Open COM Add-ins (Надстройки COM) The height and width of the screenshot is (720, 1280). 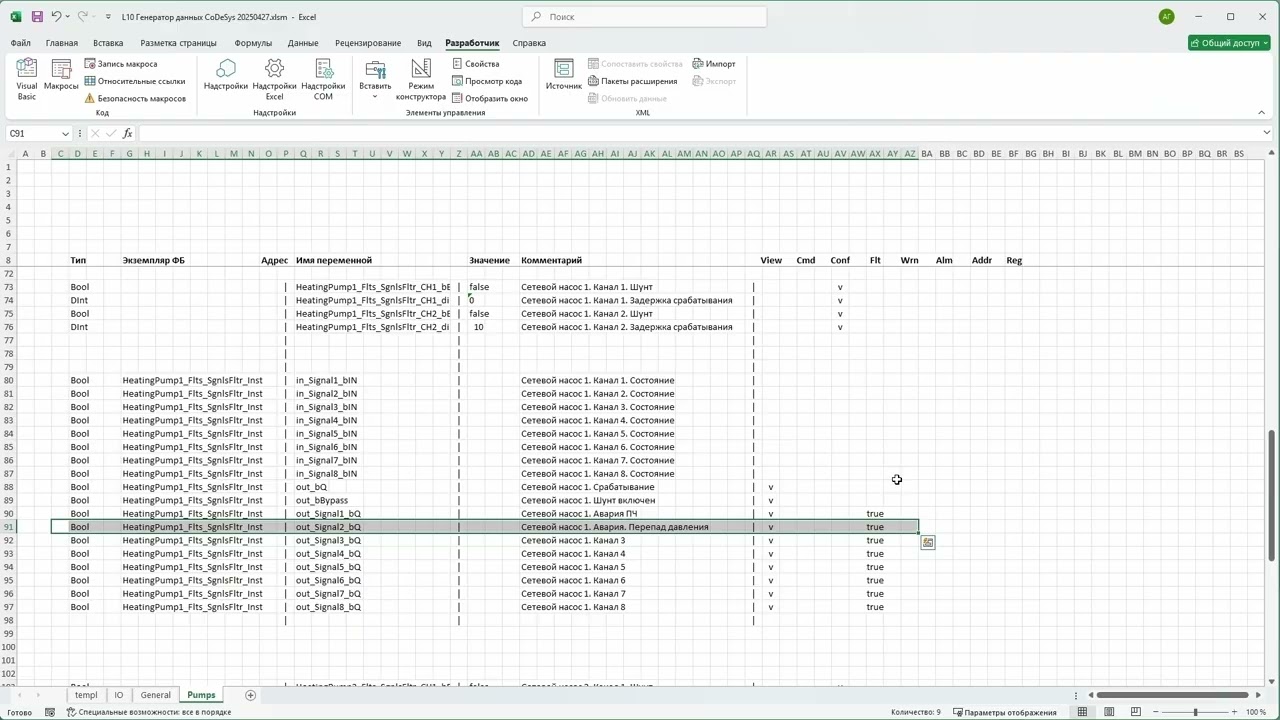pyautogui.click(x=323, y=80)
